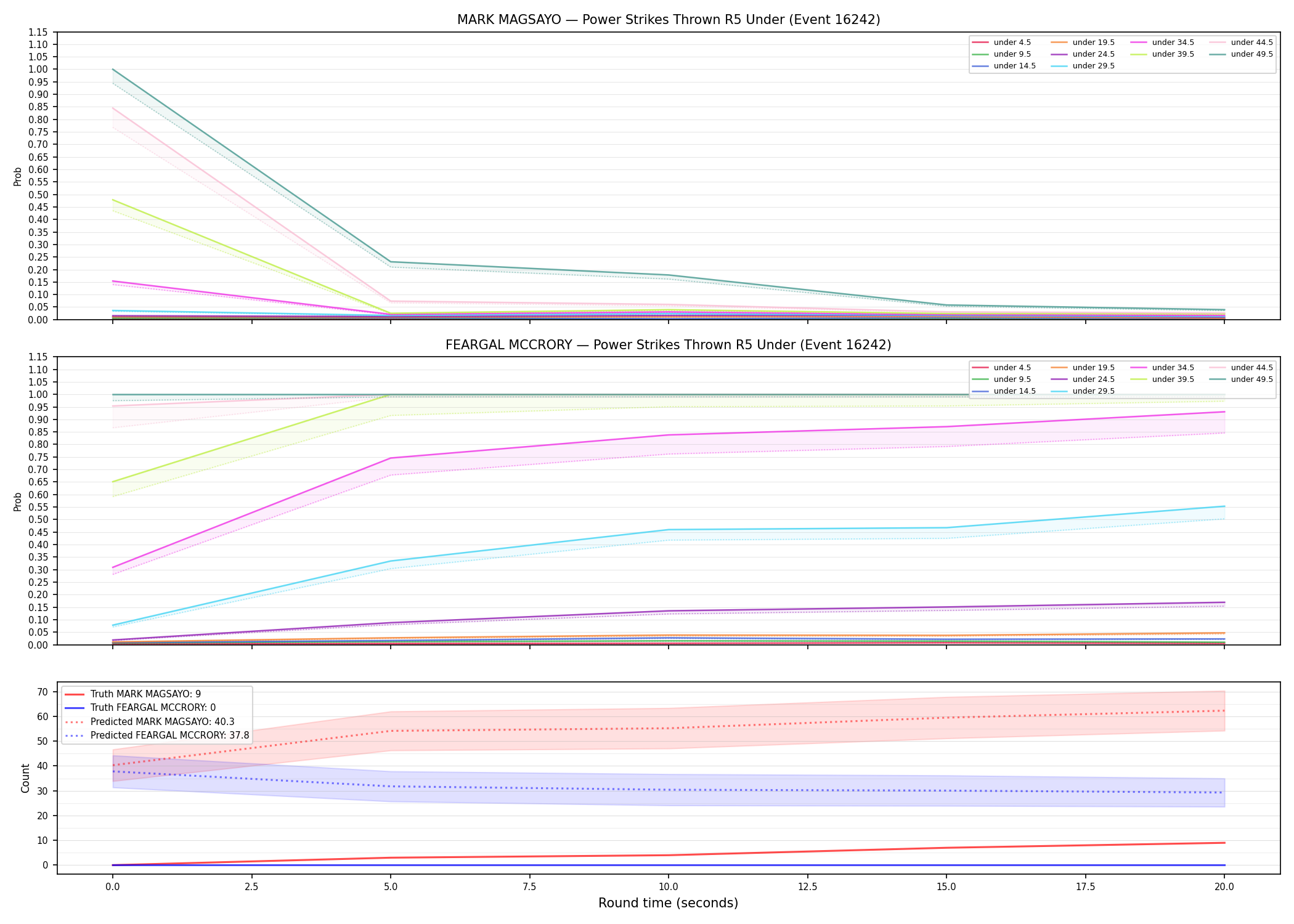Click the purple line swatch beside Magsayo "under 24.5"
The width and height of the screenshot is (1294, 924).
(1059, 54)
